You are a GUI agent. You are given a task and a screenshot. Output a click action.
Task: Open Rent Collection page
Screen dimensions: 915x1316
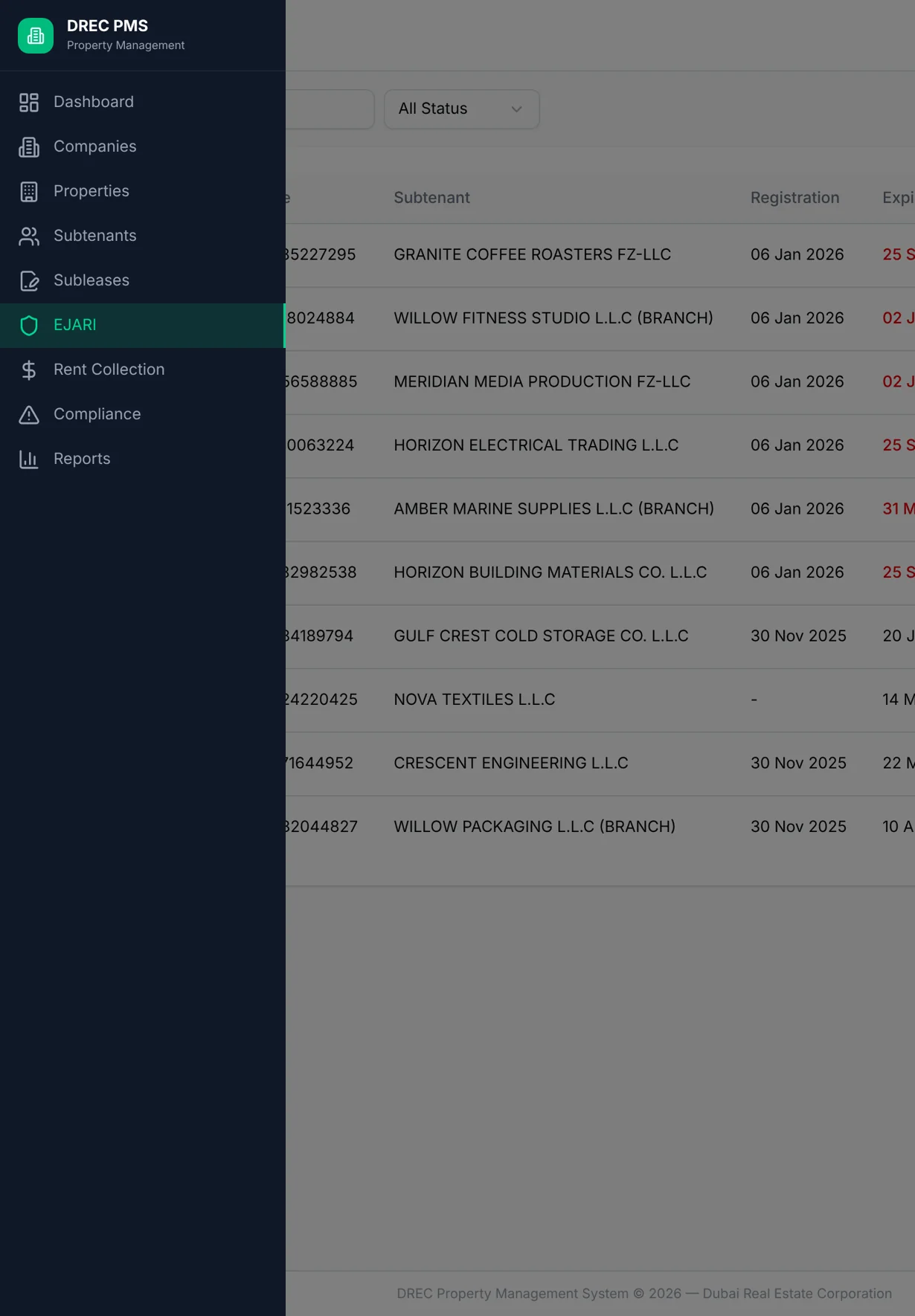click(x=142, y=370)
